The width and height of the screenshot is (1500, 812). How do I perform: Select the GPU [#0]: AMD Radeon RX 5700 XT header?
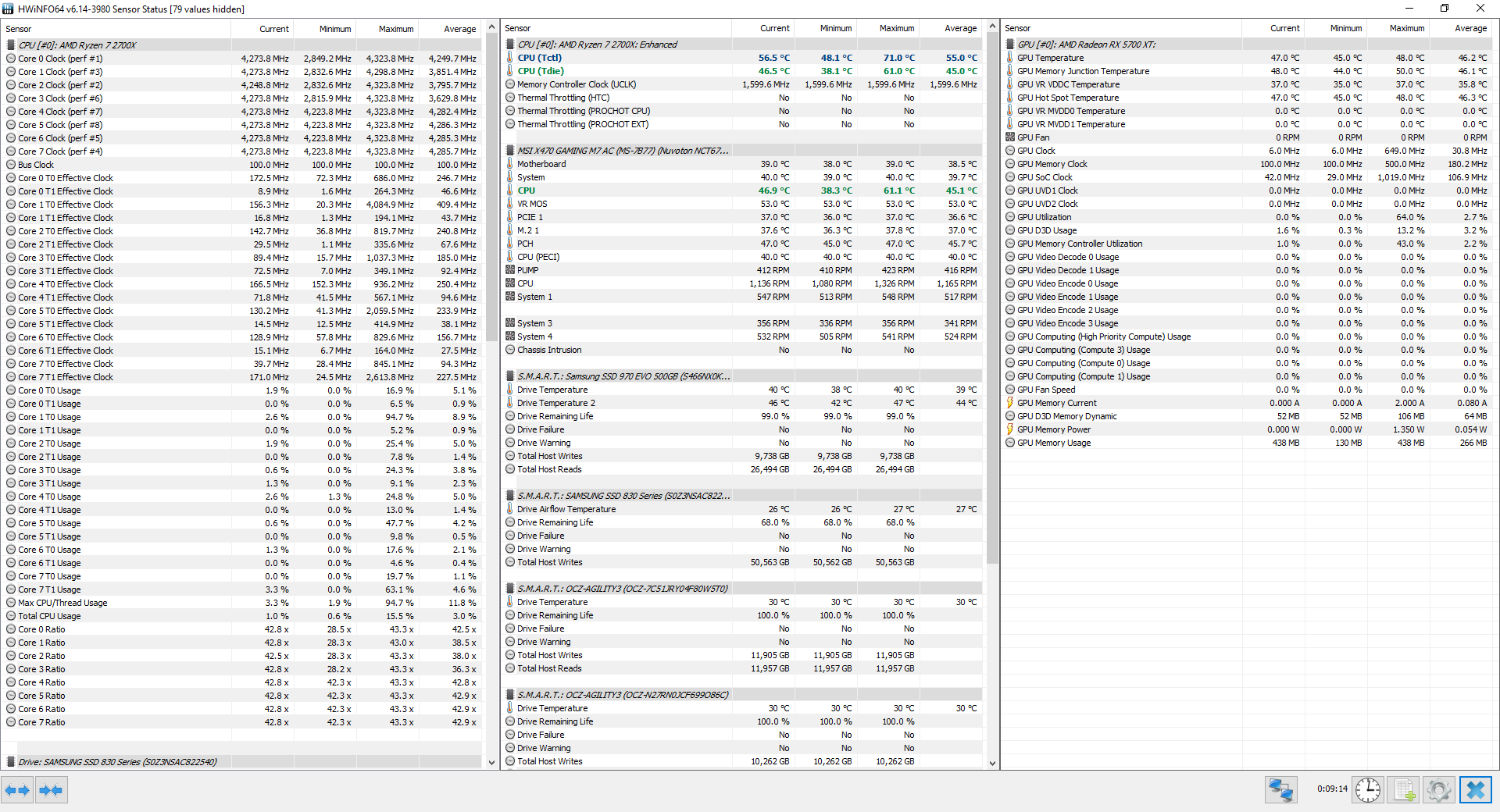tap(1248, 45)
